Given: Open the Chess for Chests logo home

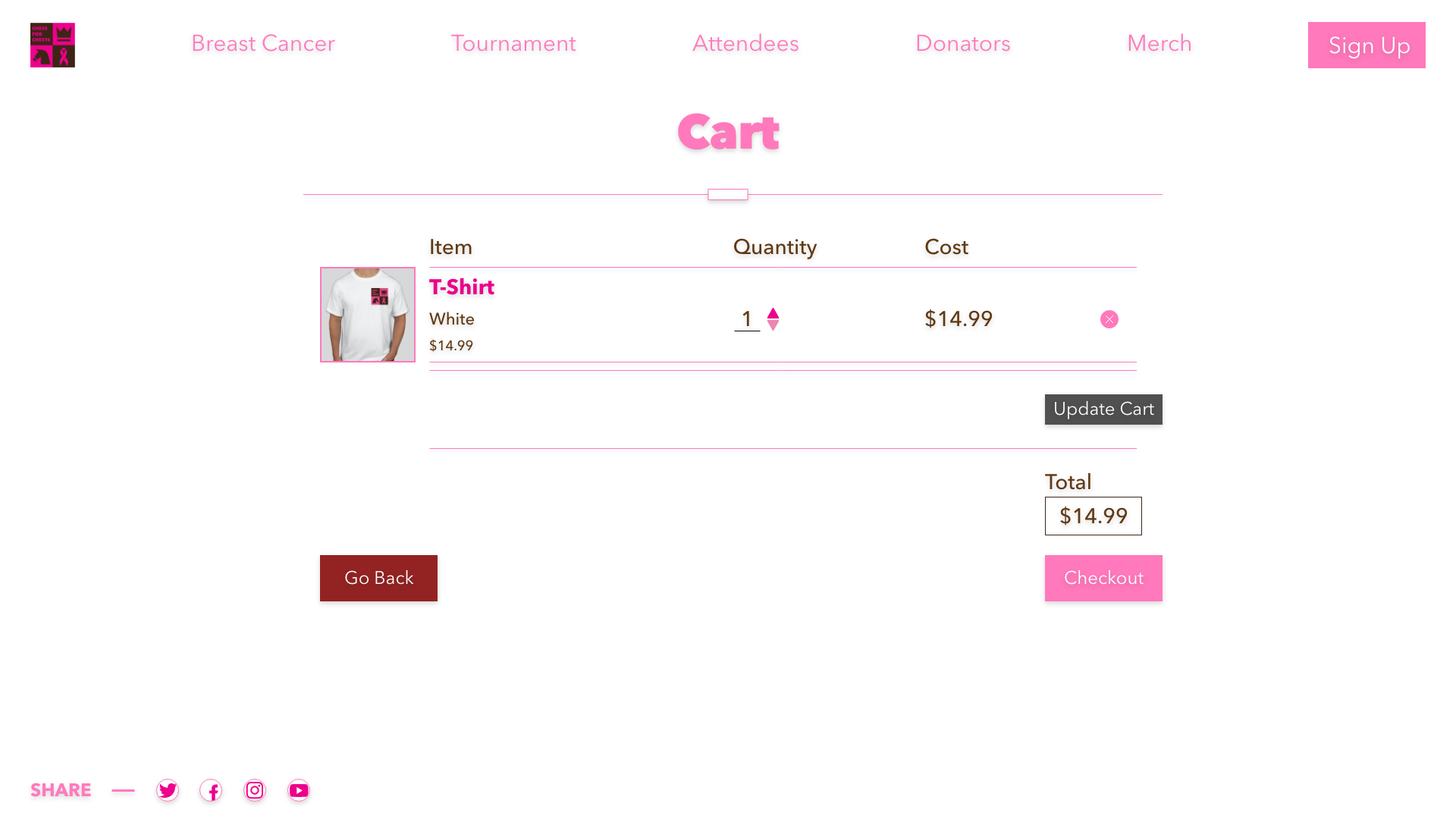Looking at the screenshot, I should [x=52, y=45].
